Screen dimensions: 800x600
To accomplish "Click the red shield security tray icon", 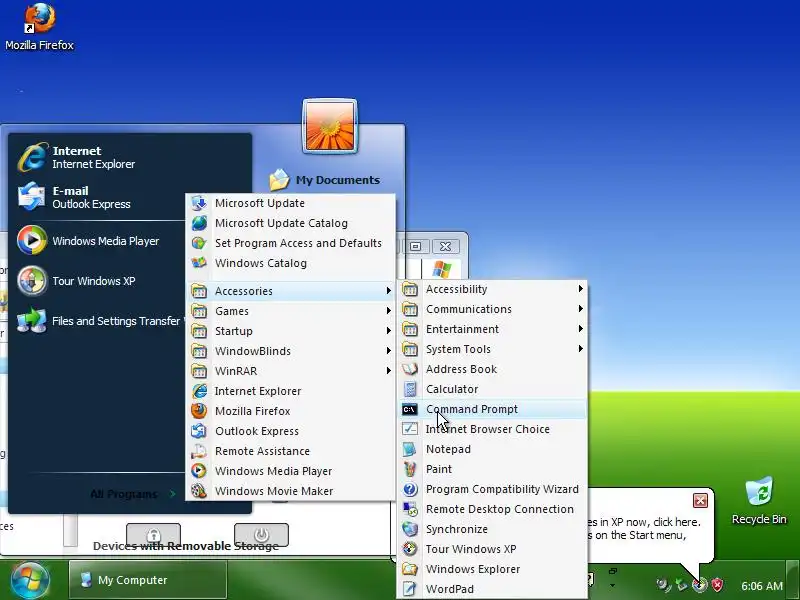I will pos(717,584).
